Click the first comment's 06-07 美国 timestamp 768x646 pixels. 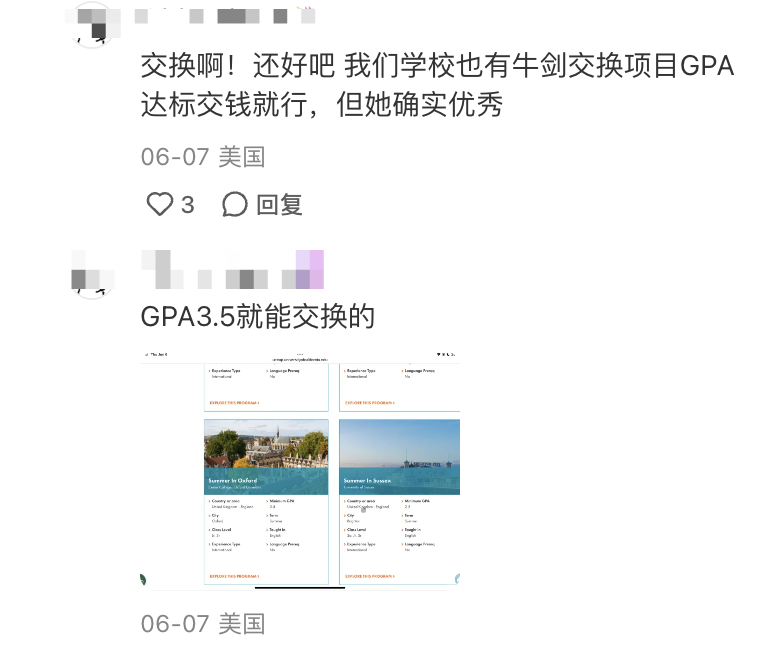pyautogui.click(x=203, y=157)
